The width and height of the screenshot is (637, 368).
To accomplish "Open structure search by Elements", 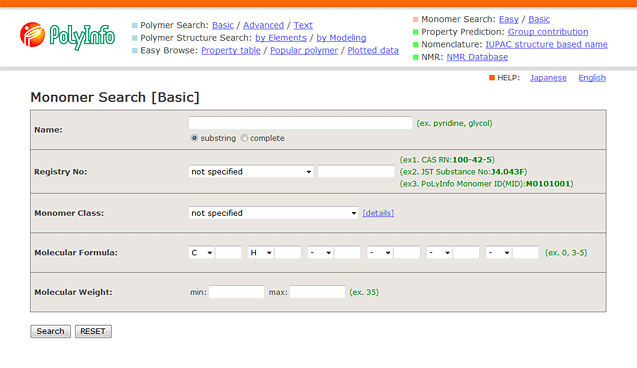I will 281,38.
